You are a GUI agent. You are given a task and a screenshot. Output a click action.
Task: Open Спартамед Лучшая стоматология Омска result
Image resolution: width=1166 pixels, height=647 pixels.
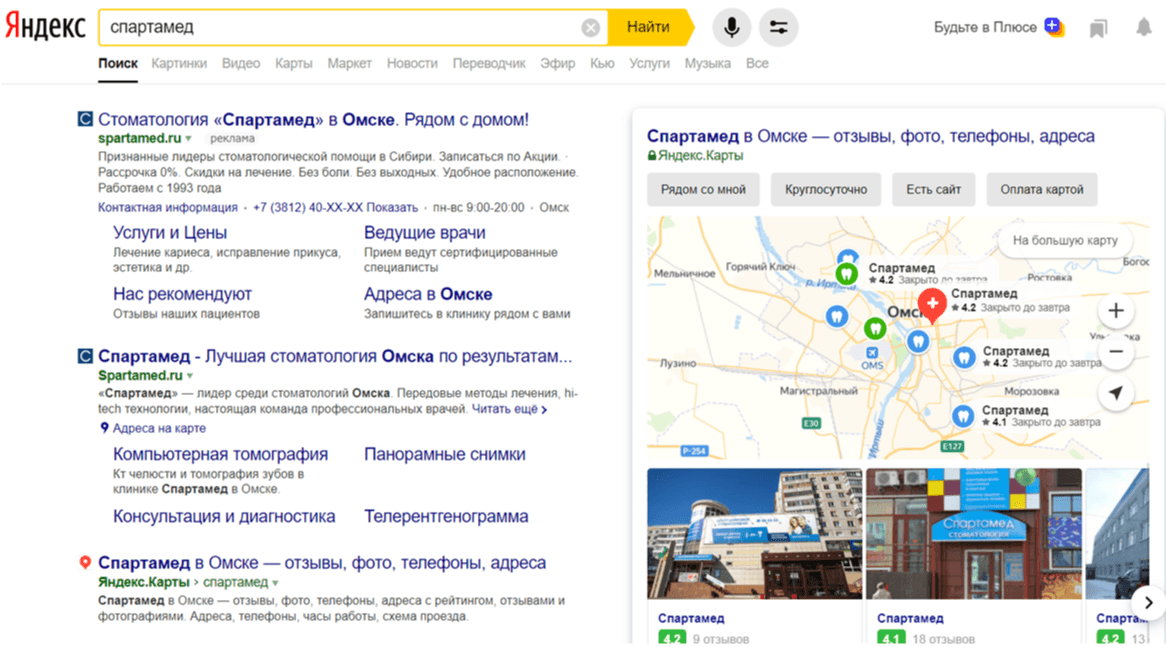[335, 356]
